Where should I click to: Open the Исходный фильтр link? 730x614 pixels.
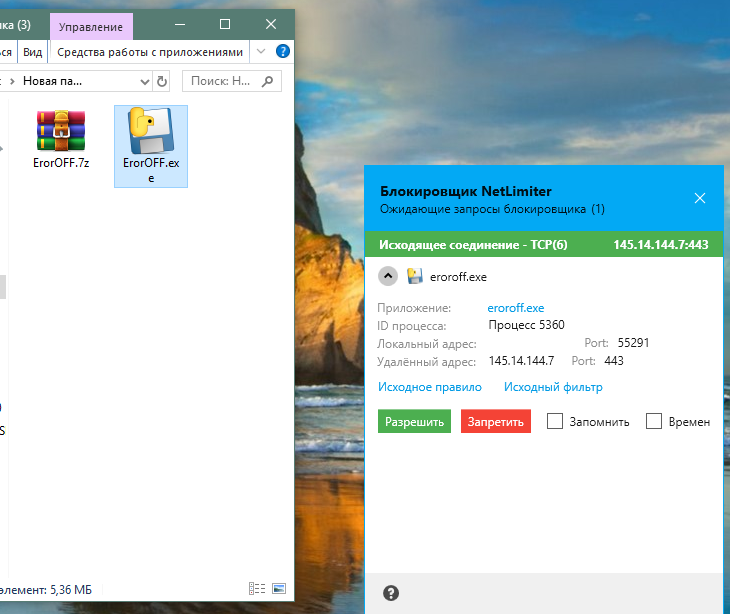(553, 387)
